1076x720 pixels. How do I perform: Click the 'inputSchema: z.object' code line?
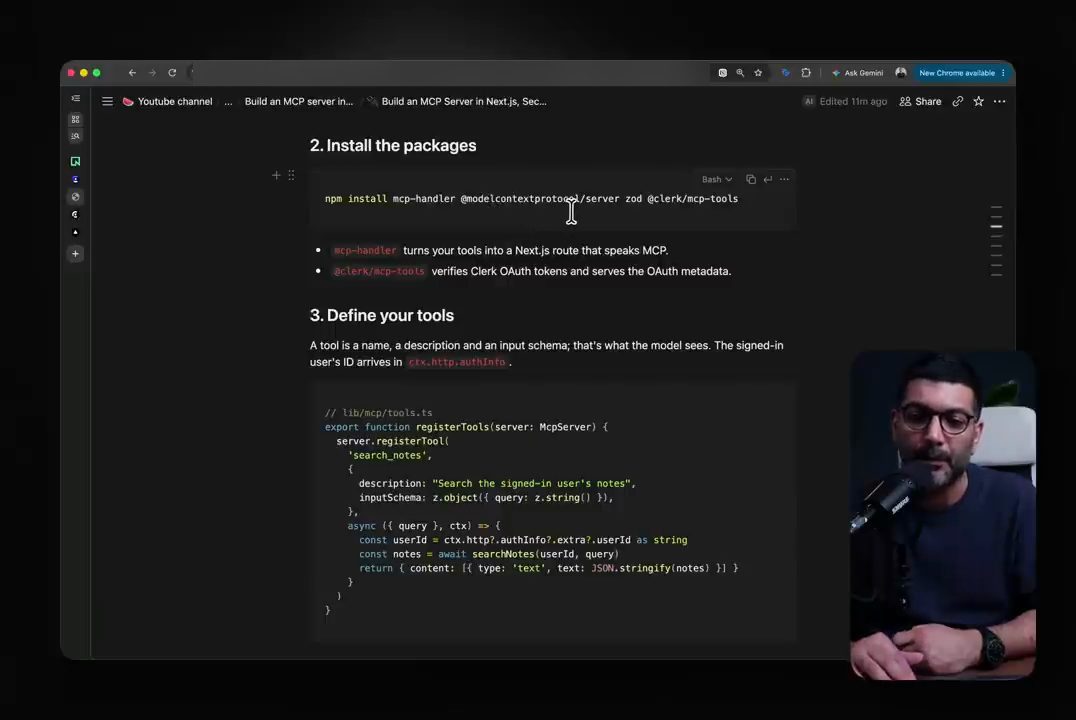(x=486, y=498)
